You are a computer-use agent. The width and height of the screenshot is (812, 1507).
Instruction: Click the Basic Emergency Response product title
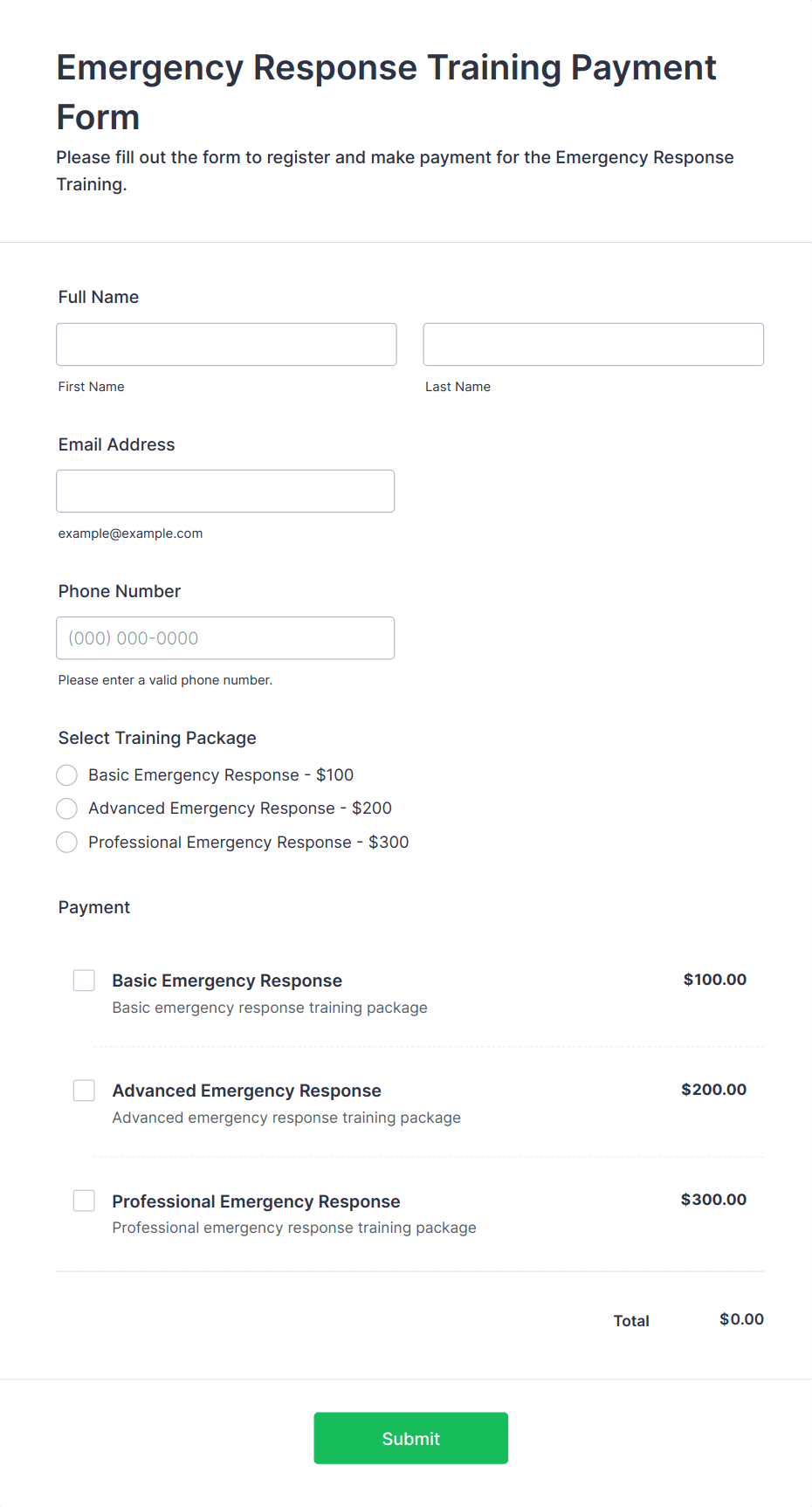(x=227, y=981)
